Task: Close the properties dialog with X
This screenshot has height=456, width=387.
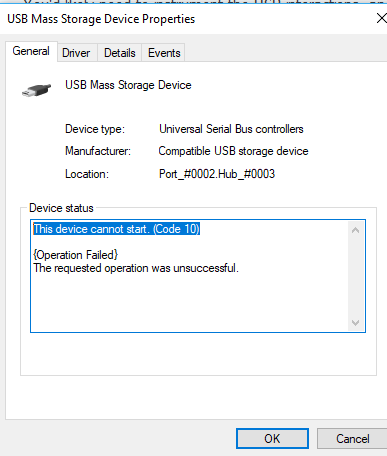Action: 381,18
